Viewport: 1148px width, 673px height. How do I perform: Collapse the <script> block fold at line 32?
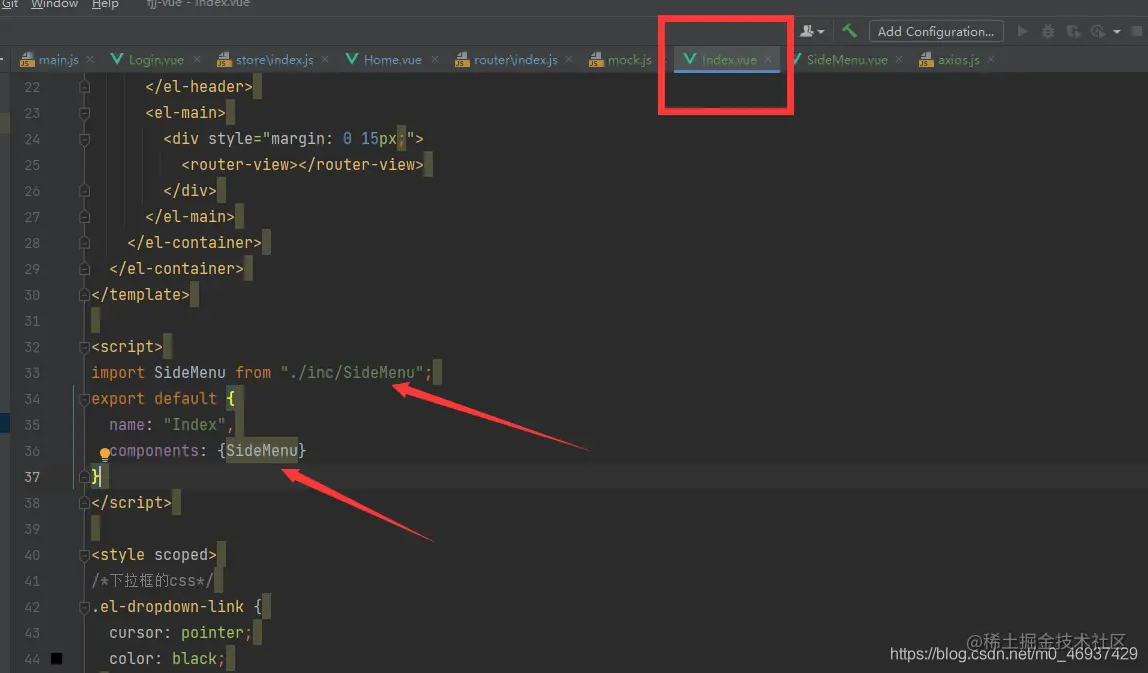point(84,347)
